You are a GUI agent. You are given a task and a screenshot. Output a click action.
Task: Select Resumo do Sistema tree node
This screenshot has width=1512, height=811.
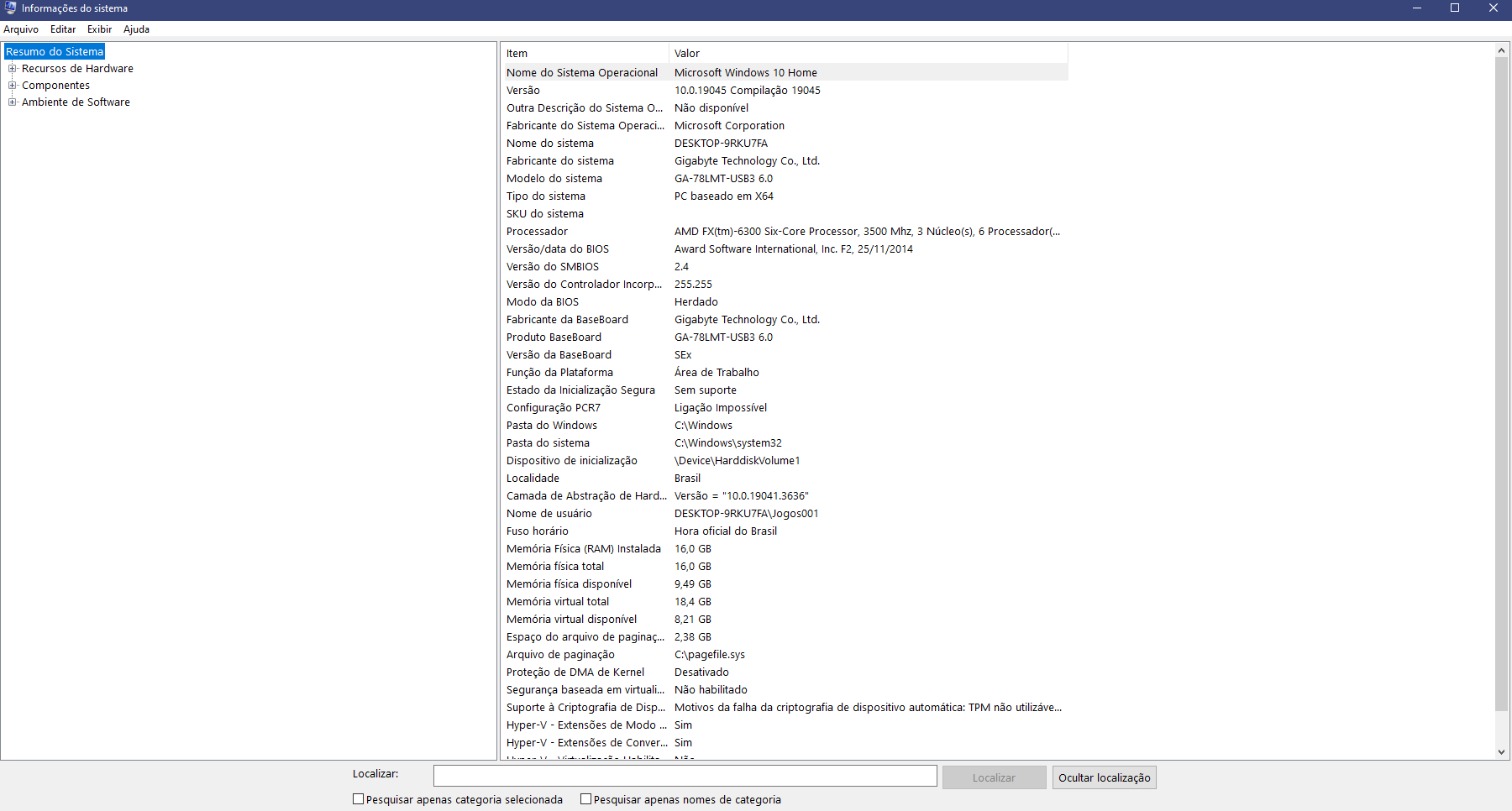(55, 52)
